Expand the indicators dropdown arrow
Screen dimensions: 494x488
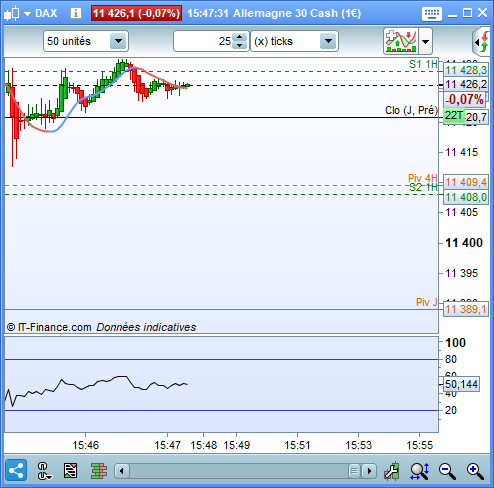tap(425, 41)
